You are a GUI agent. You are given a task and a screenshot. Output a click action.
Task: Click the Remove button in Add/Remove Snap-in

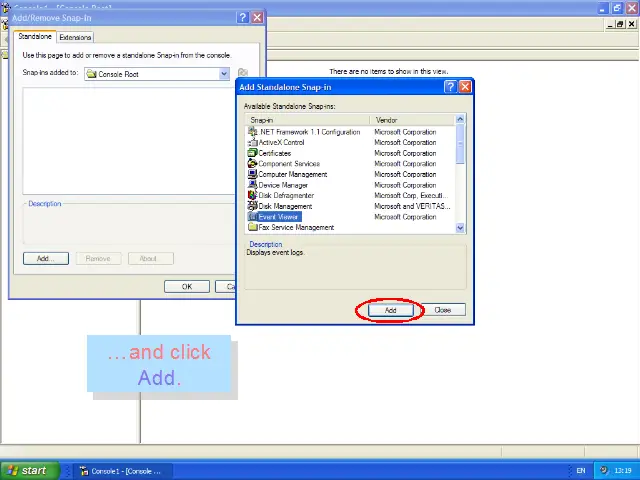pos(98,258)
